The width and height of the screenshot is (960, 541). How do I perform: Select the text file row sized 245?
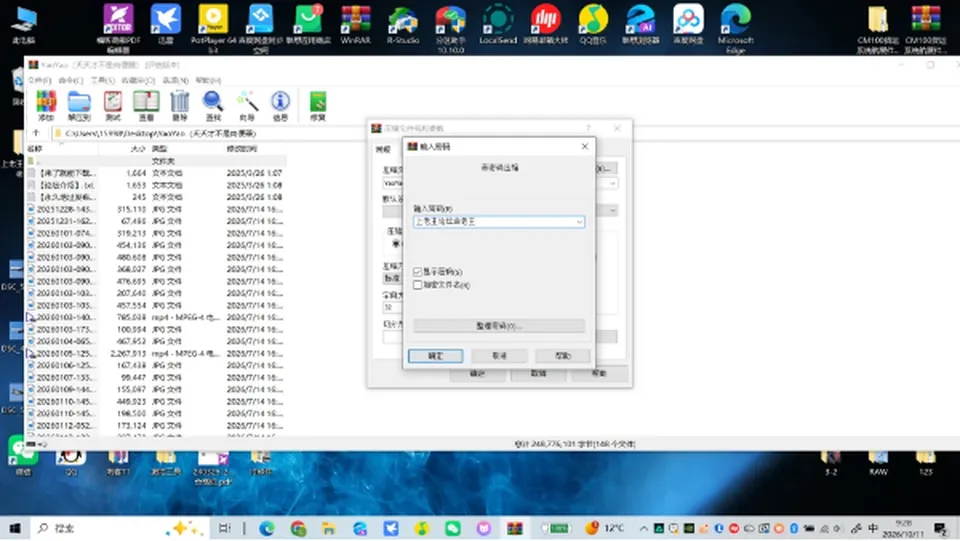156,197
